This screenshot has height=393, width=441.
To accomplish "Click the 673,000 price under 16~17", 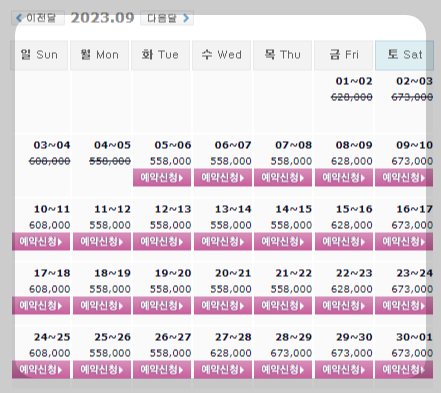I will 412,225.
